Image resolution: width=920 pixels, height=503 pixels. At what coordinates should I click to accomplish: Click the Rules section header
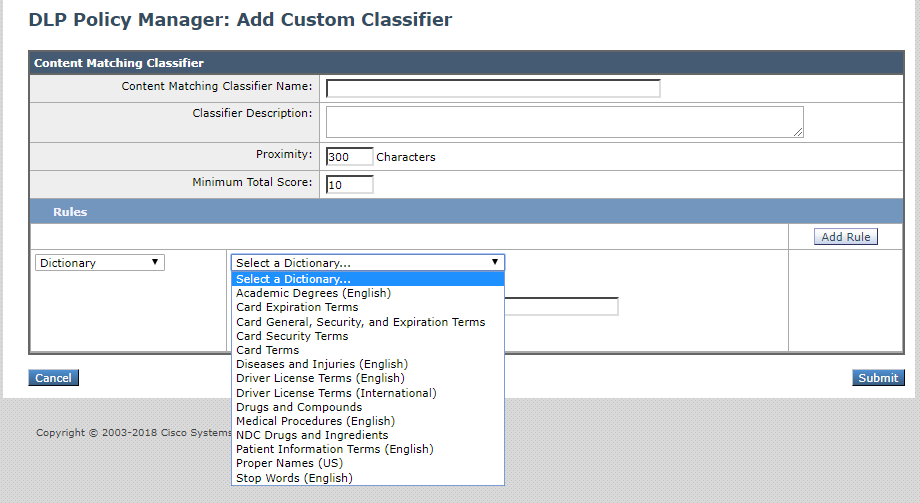(x=466, y=212)
